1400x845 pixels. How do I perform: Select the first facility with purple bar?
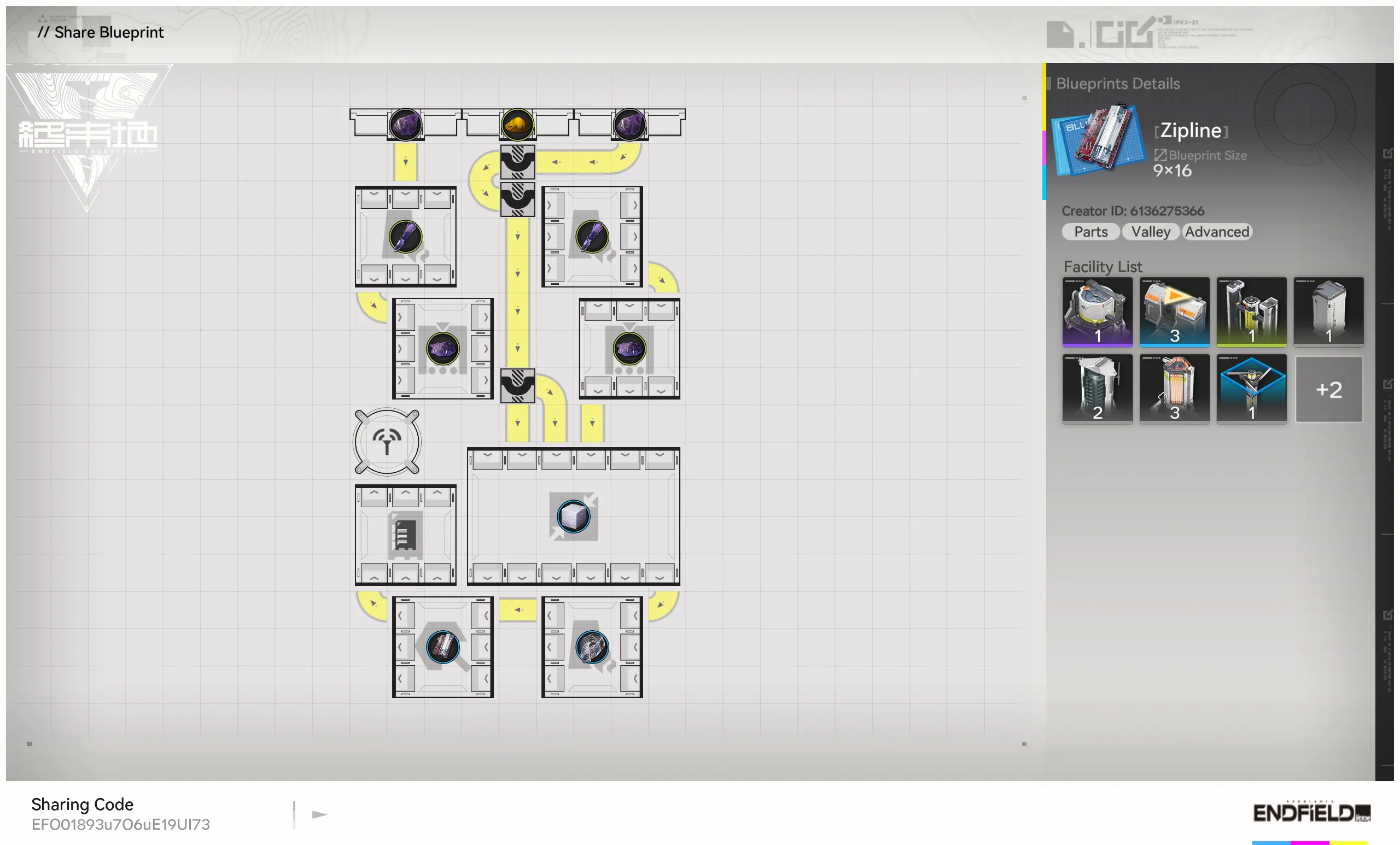[x=1097, y=312]
